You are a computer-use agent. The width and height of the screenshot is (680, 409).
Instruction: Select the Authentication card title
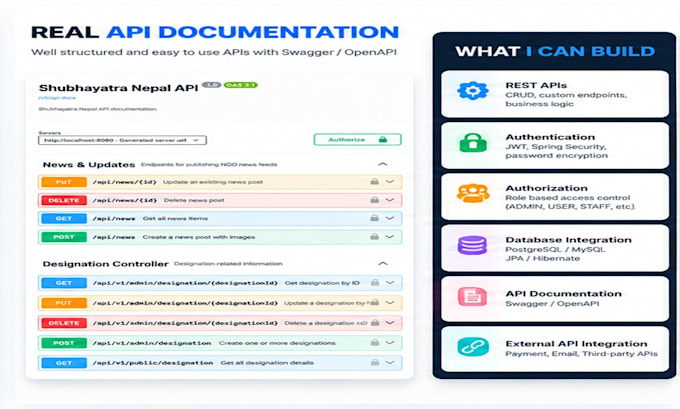tap(550, 137)
